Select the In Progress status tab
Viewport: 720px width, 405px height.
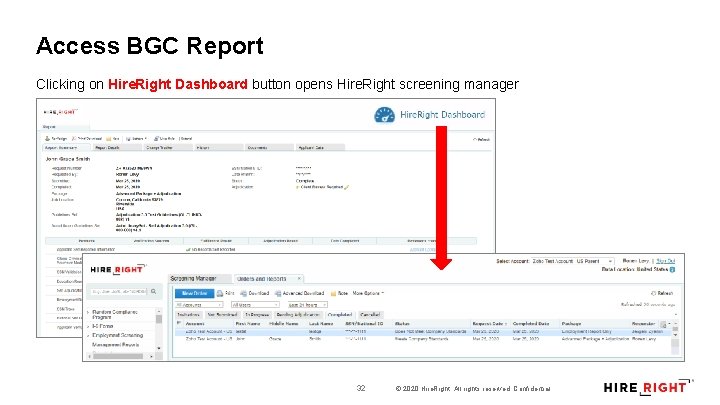(x=257, y=315)
